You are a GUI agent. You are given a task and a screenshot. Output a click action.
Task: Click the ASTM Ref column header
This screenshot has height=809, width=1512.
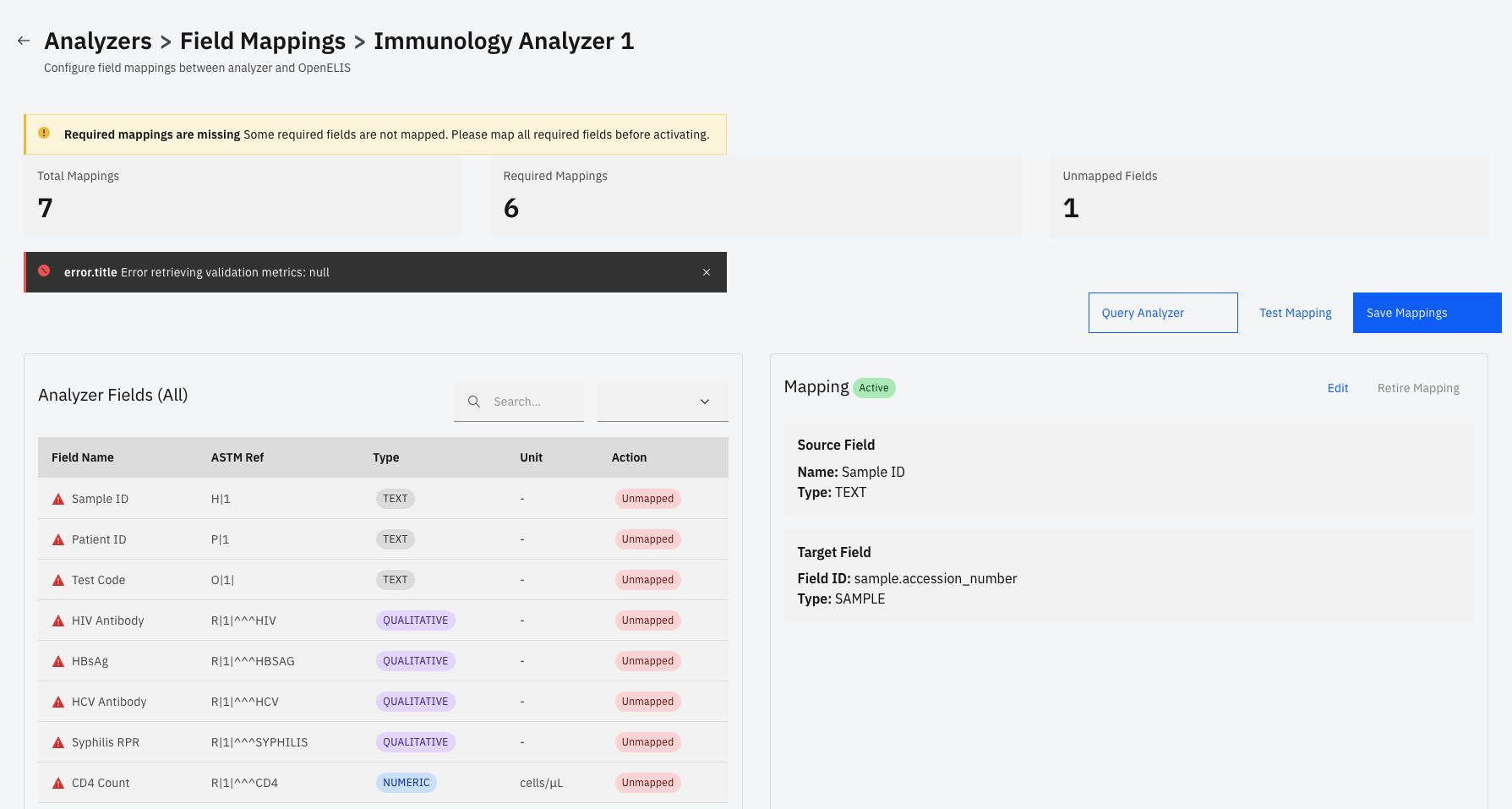pyautogui.click(x=237, y=457)
